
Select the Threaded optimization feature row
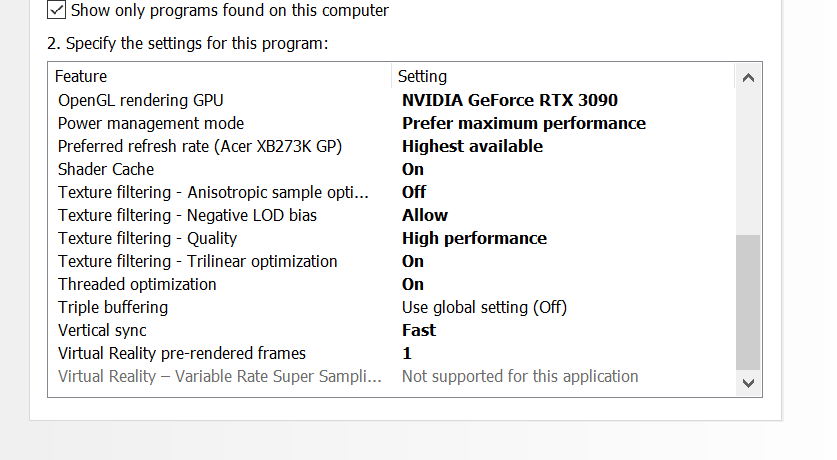(x=392, y=284)
